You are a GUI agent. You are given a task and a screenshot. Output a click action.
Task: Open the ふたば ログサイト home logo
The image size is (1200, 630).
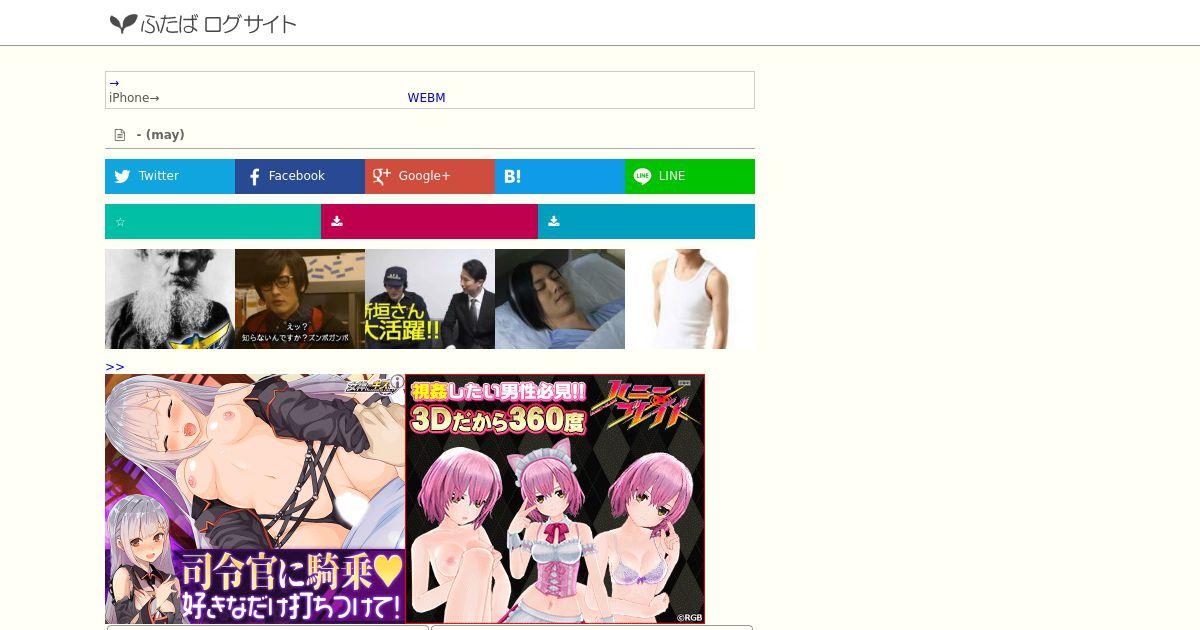[x=203, y=23]
